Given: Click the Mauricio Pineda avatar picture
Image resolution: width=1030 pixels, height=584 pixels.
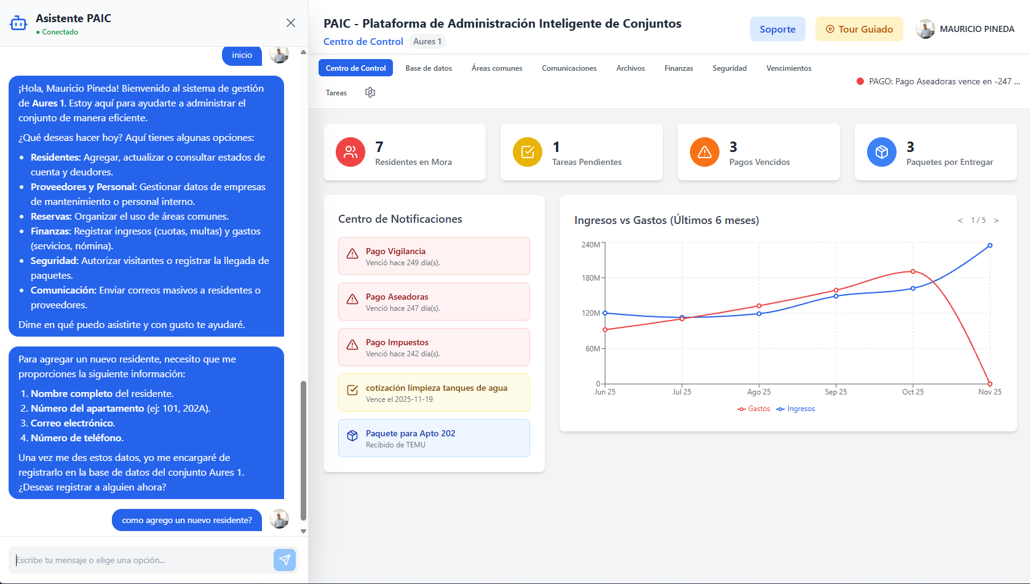Looking at the screenshot, I should [925, 29].
